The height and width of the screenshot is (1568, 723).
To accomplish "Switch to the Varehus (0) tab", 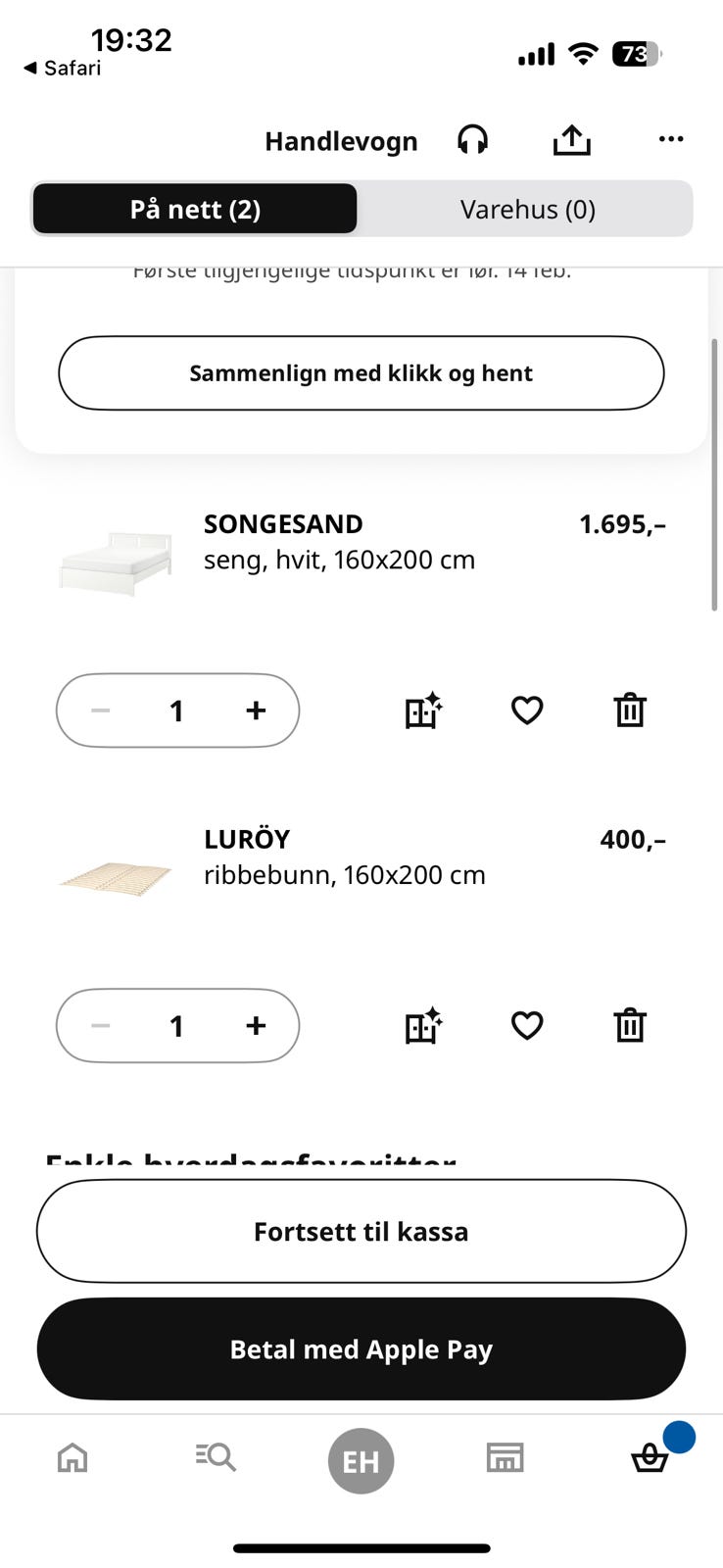I will 527,209.
